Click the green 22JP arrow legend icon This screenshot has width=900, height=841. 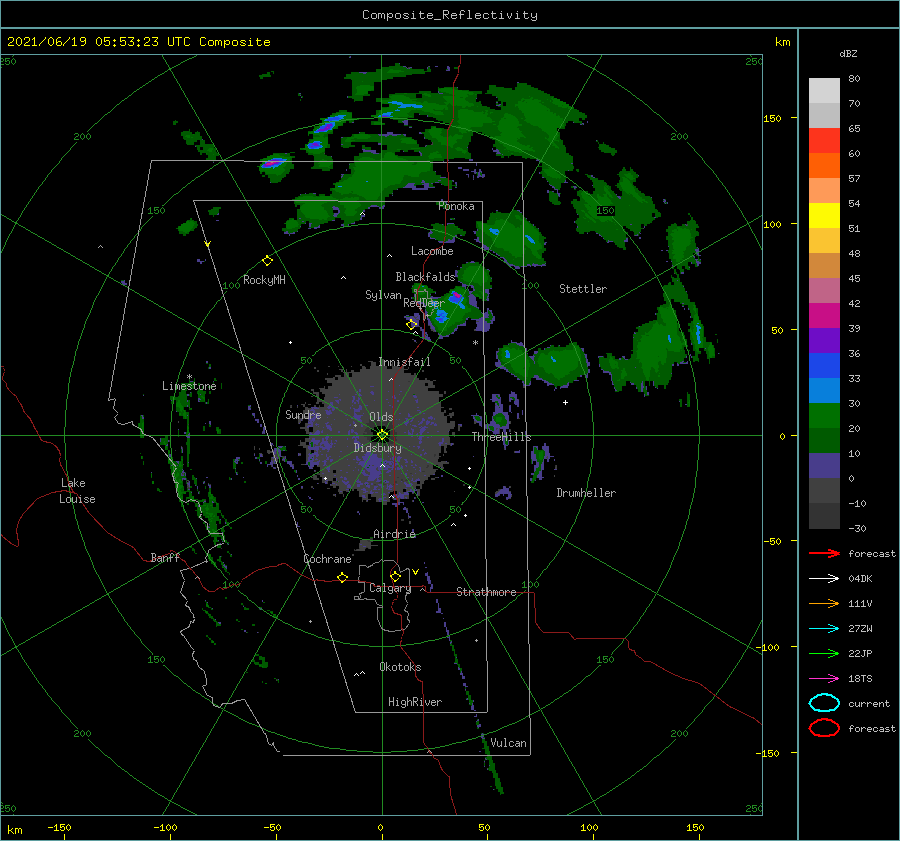[x=824, y=653]
